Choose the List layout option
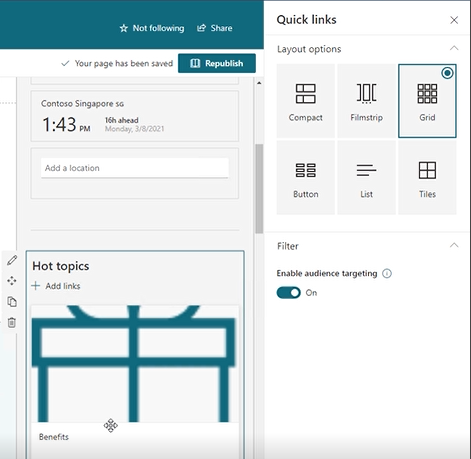This screenshot has height=459, width=471. (366, 178)
